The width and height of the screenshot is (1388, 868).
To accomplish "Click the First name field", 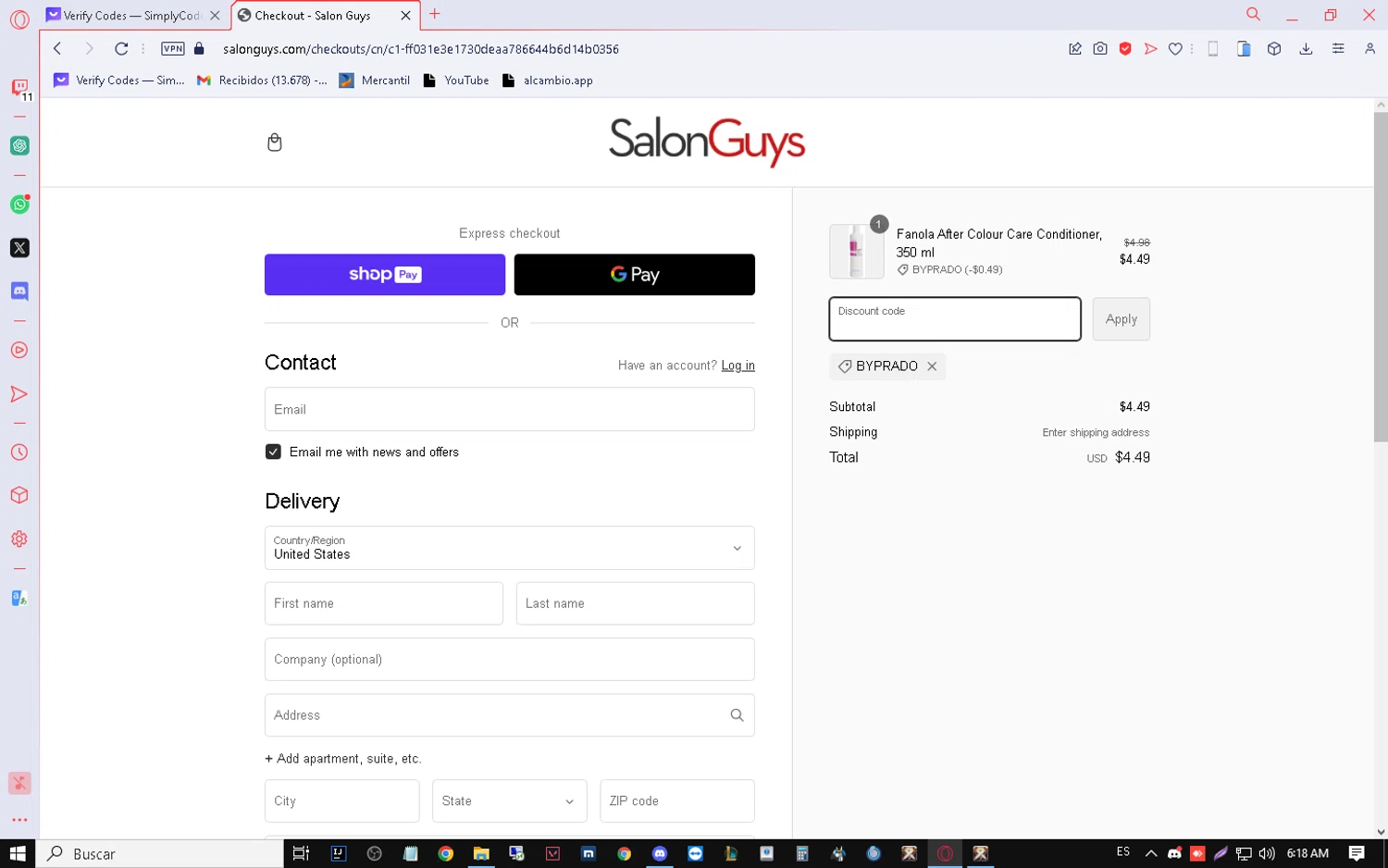I will tap(384, 603).
